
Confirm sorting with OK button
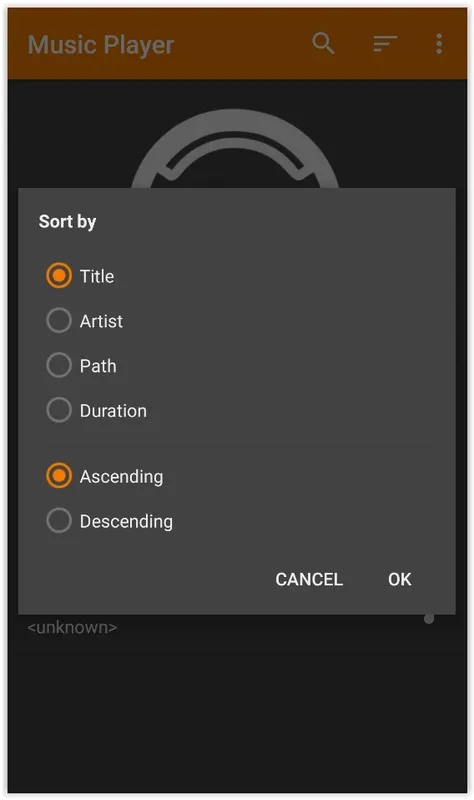click(x=400, y=579)
